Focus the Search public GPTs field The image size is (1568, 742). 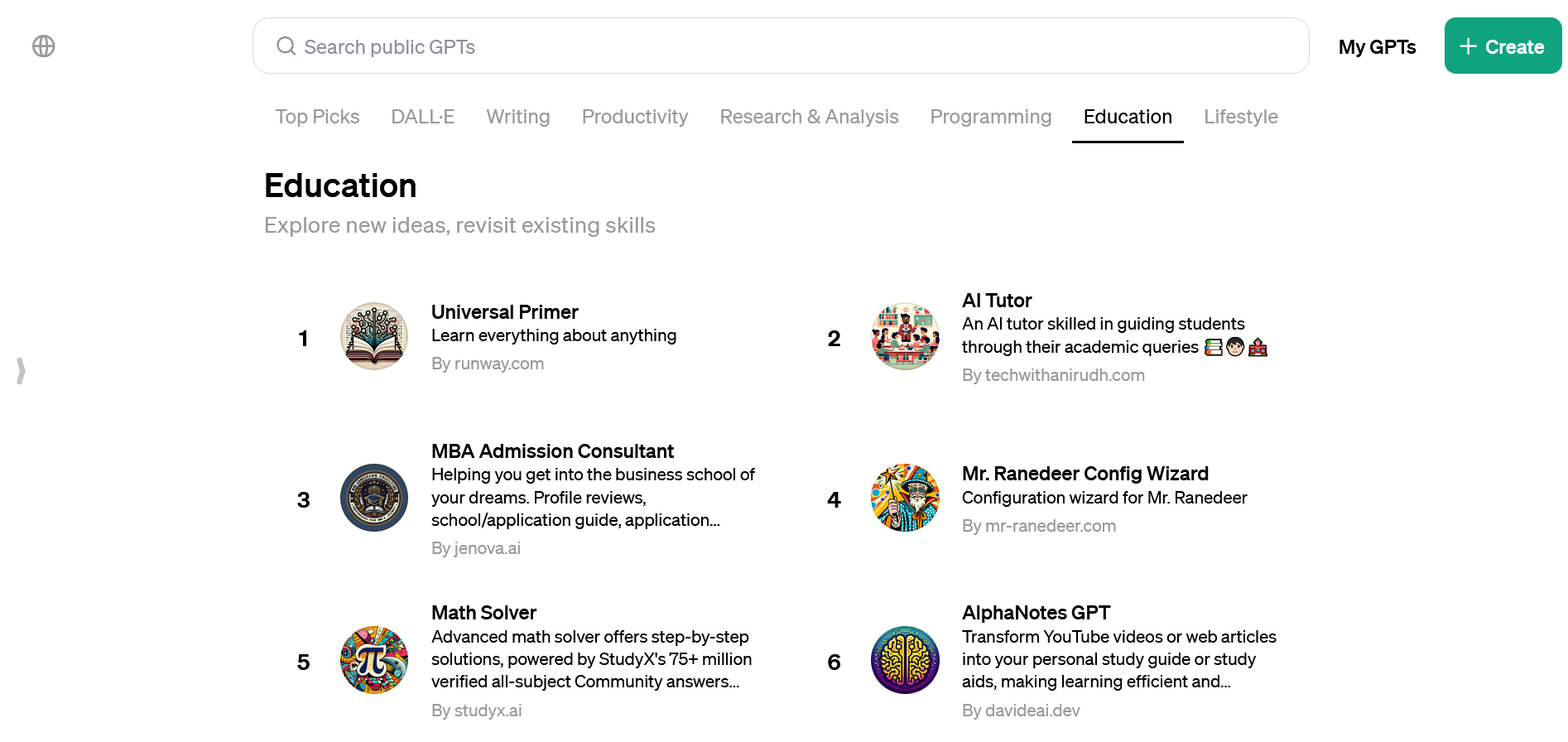pyautogui.click(x=781, y=46)
